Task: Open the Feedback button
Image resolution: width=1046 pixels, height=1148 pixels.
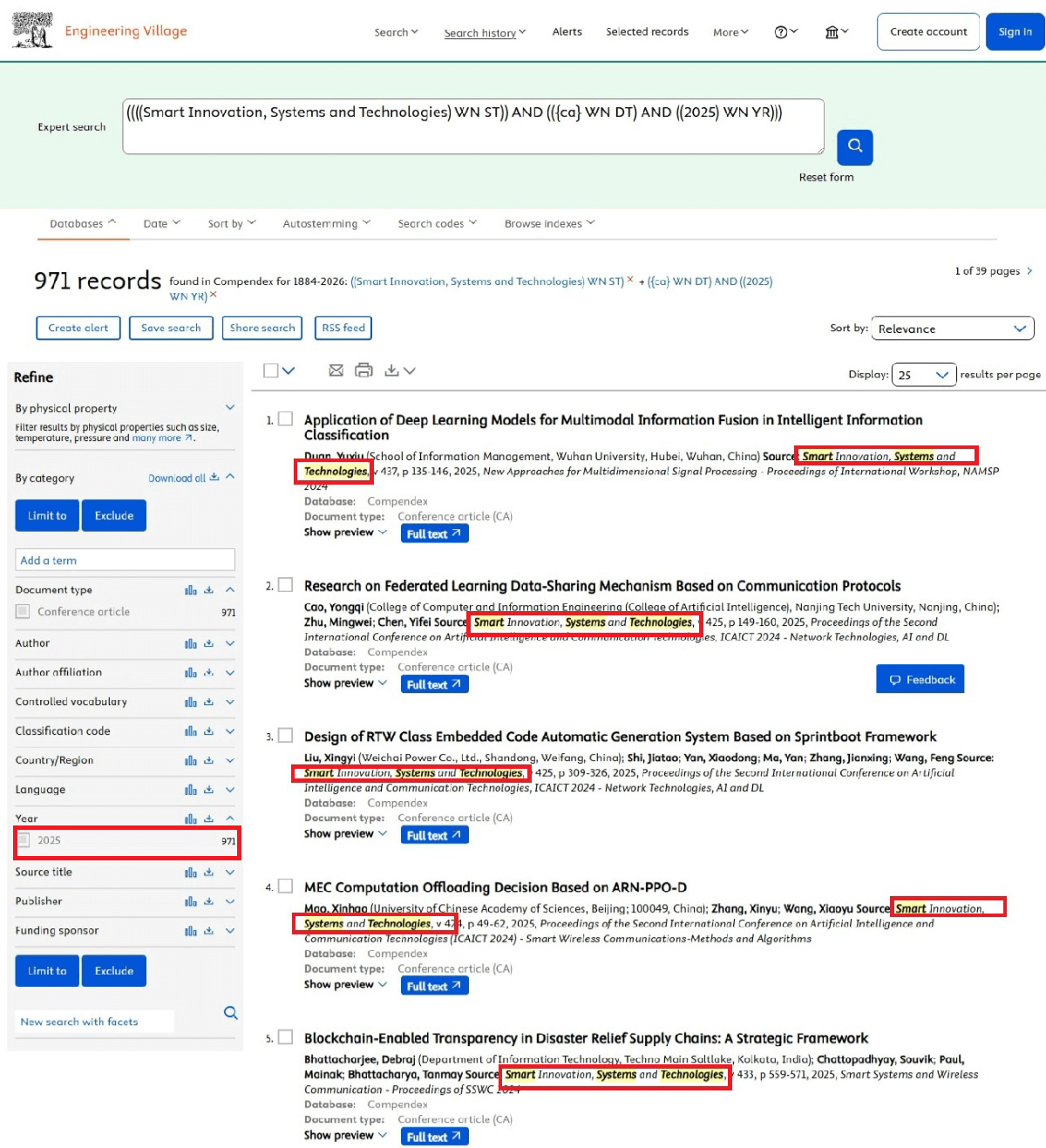Action: click(920, 679)
